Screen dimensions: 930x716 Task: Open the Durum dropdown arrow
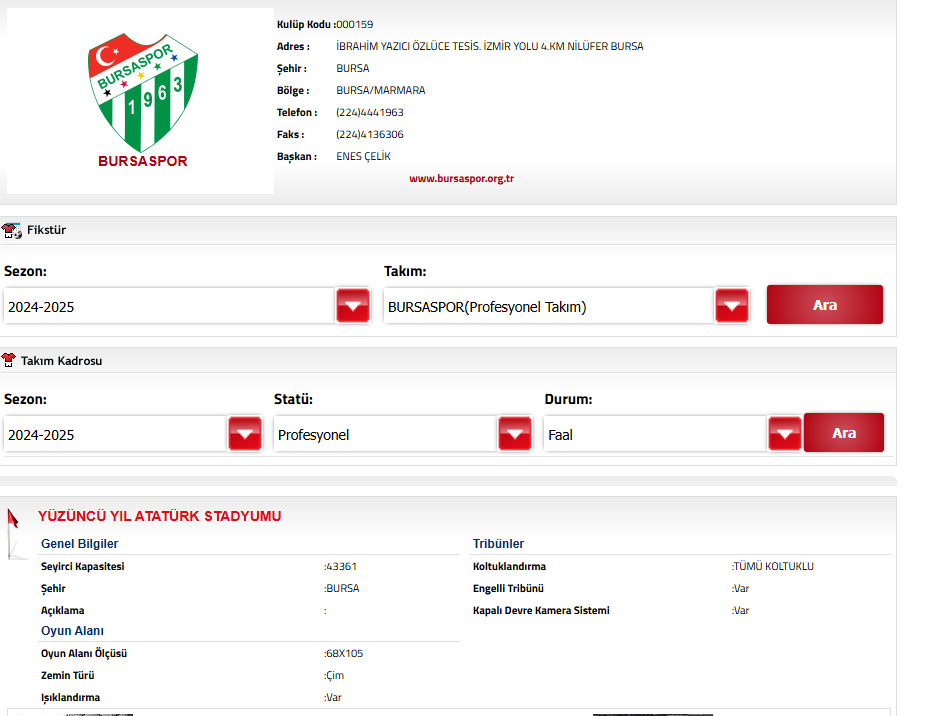click(x=784, y=434)
